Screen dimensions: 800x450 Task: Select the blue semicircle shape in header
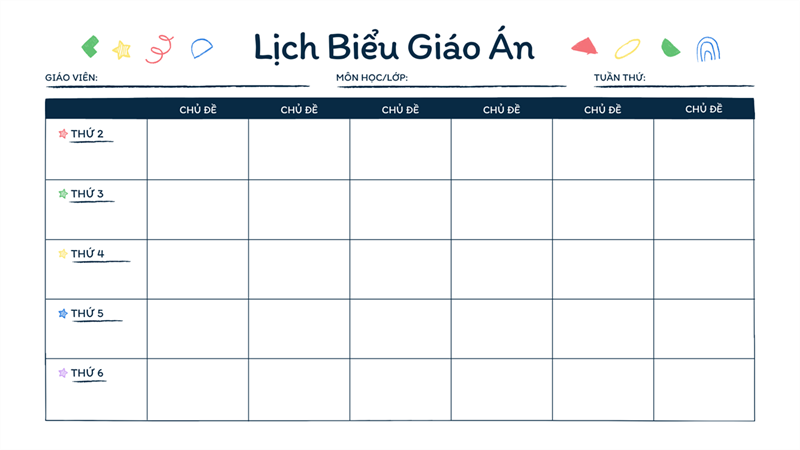click(202, 47)
